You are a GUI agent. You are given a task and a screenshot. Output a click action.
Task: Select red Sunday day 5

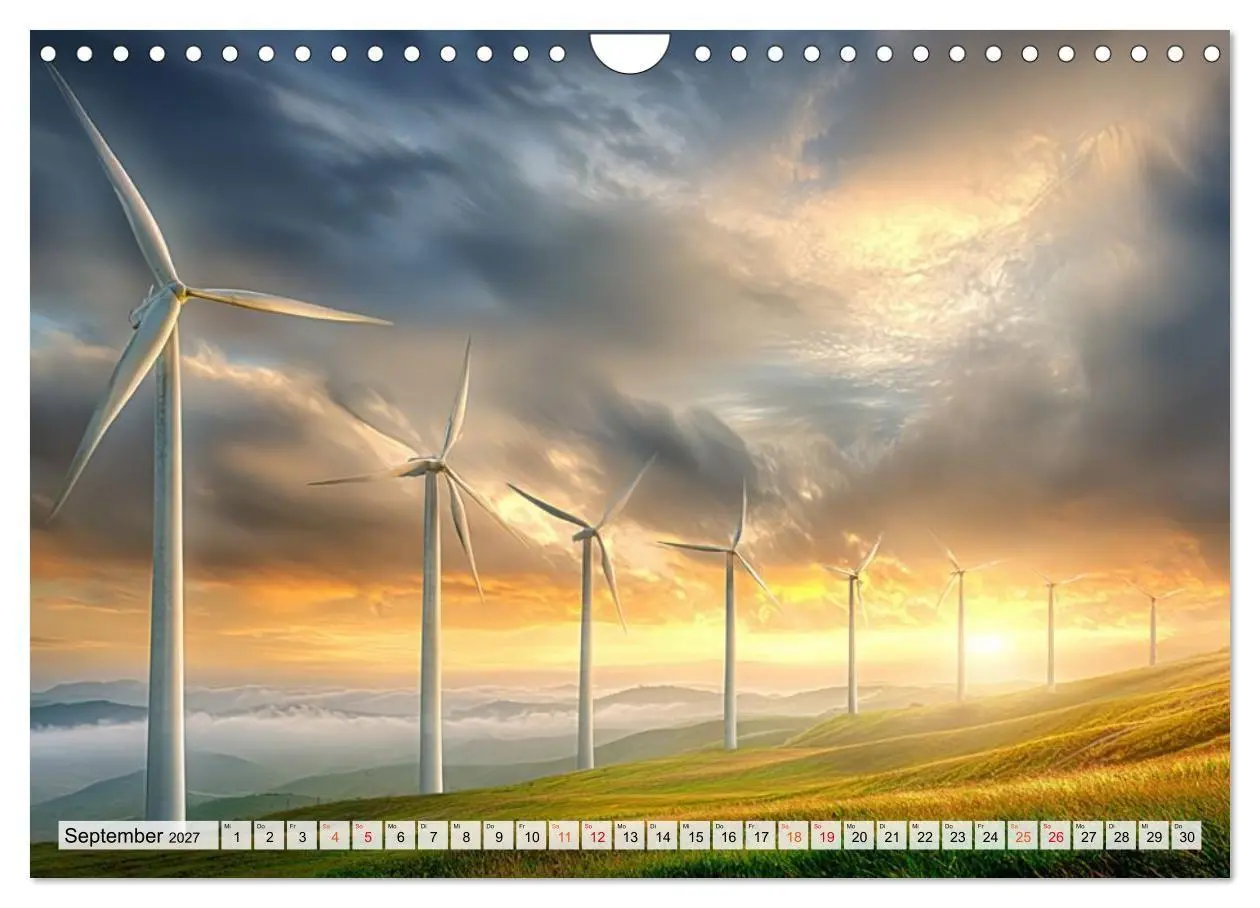[x=367, y=836]
